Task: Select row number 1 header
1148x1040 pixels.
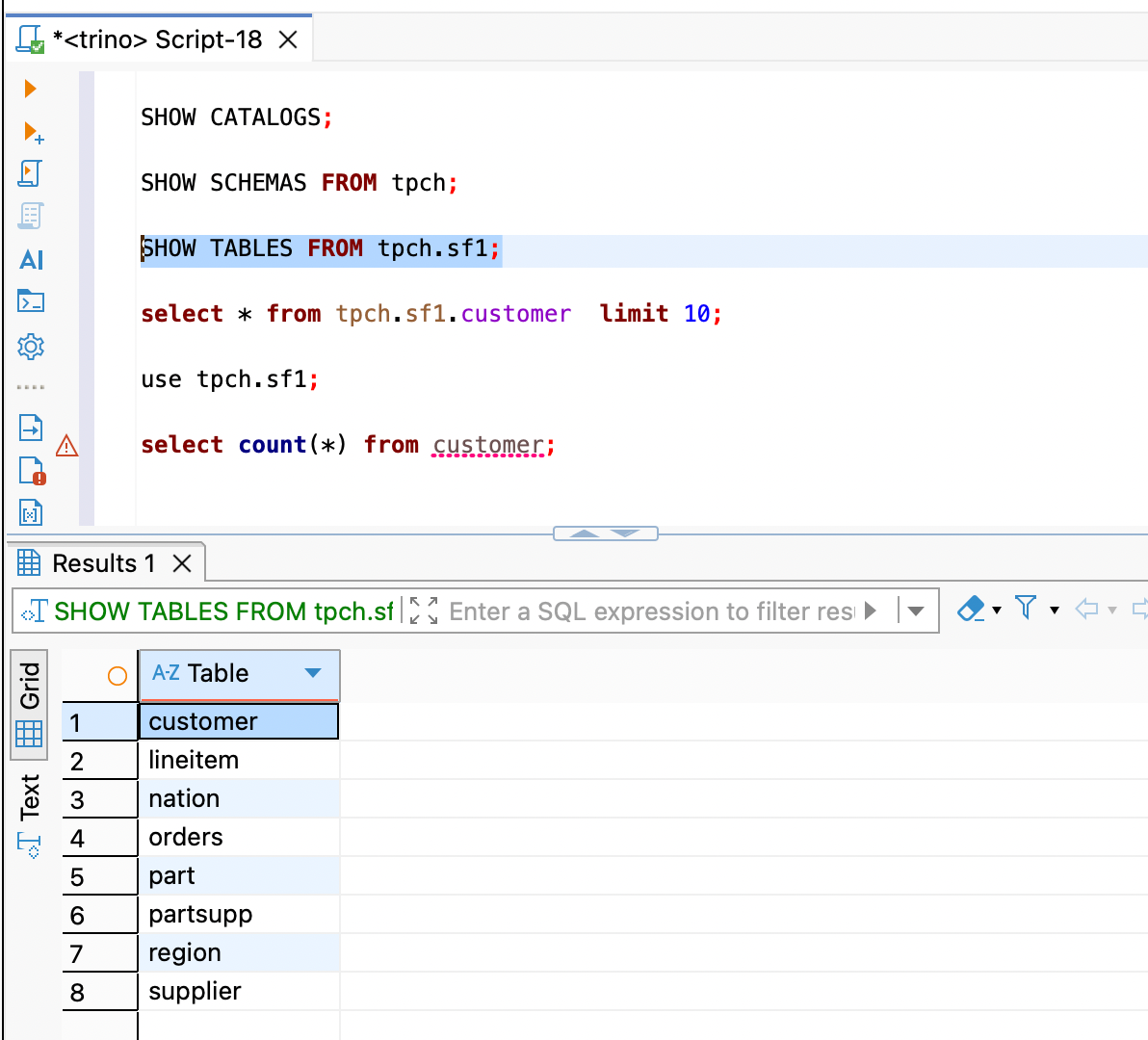Action: (99, 722)
